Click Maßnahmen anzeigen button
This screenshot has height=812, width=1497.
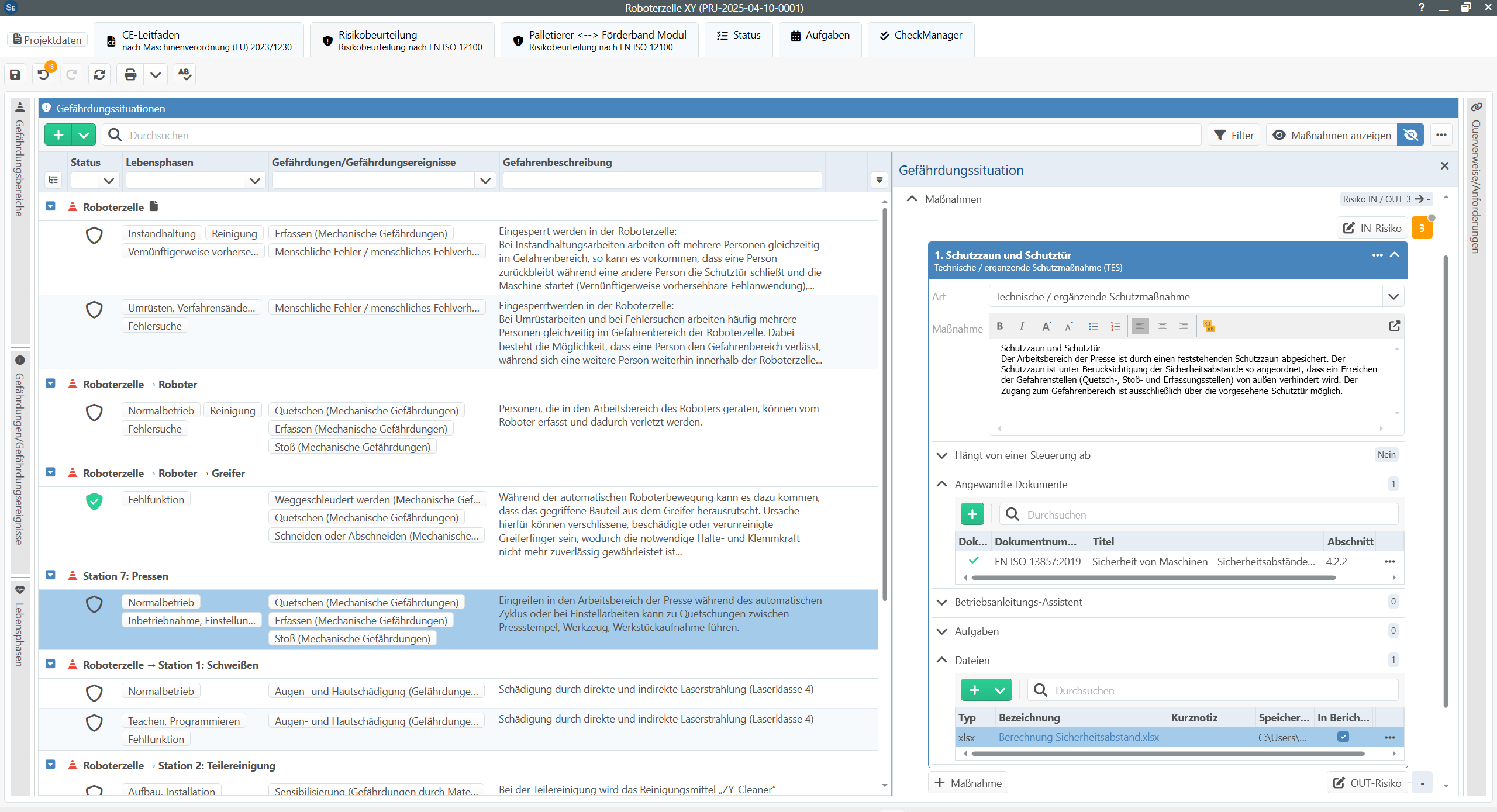click(1332, 135)
